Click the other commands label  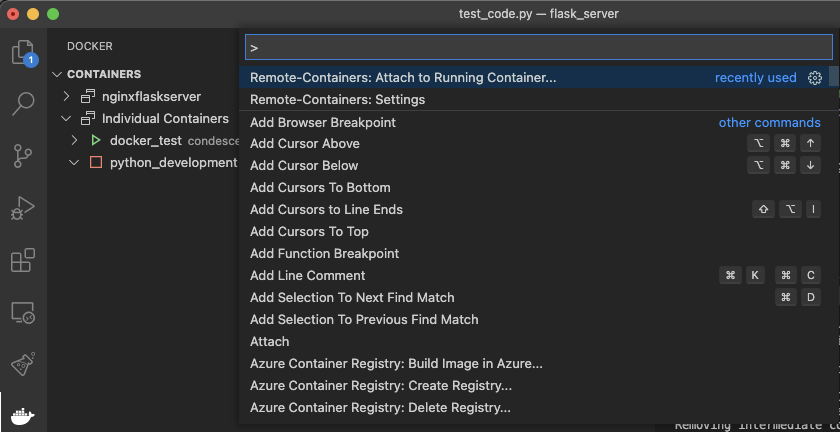click(x=769, y=123)
